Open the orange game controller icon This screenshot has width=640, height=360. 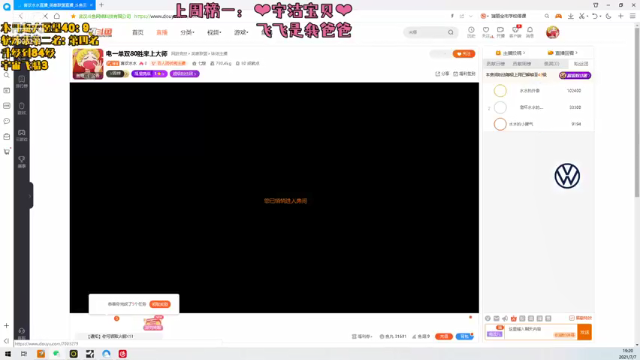558,16
